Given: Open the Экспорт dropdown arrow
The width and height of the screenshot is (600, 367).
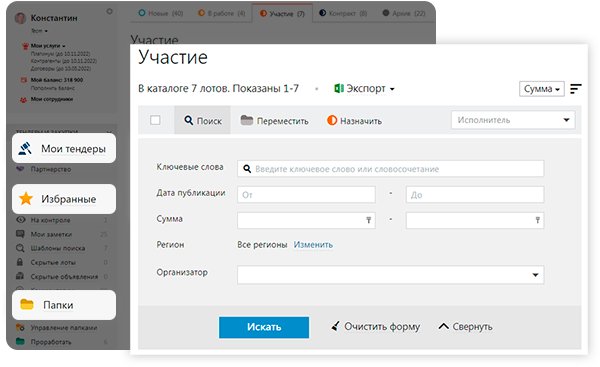Looking at the screenshot, I should [392, 89].
